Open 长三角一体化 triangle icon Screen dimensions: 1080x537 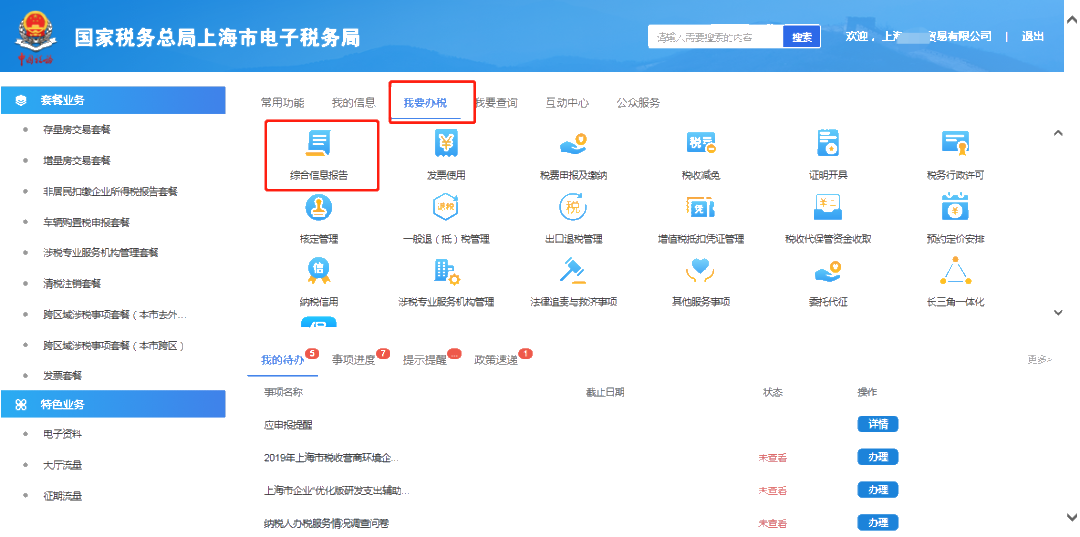[955, 271]
